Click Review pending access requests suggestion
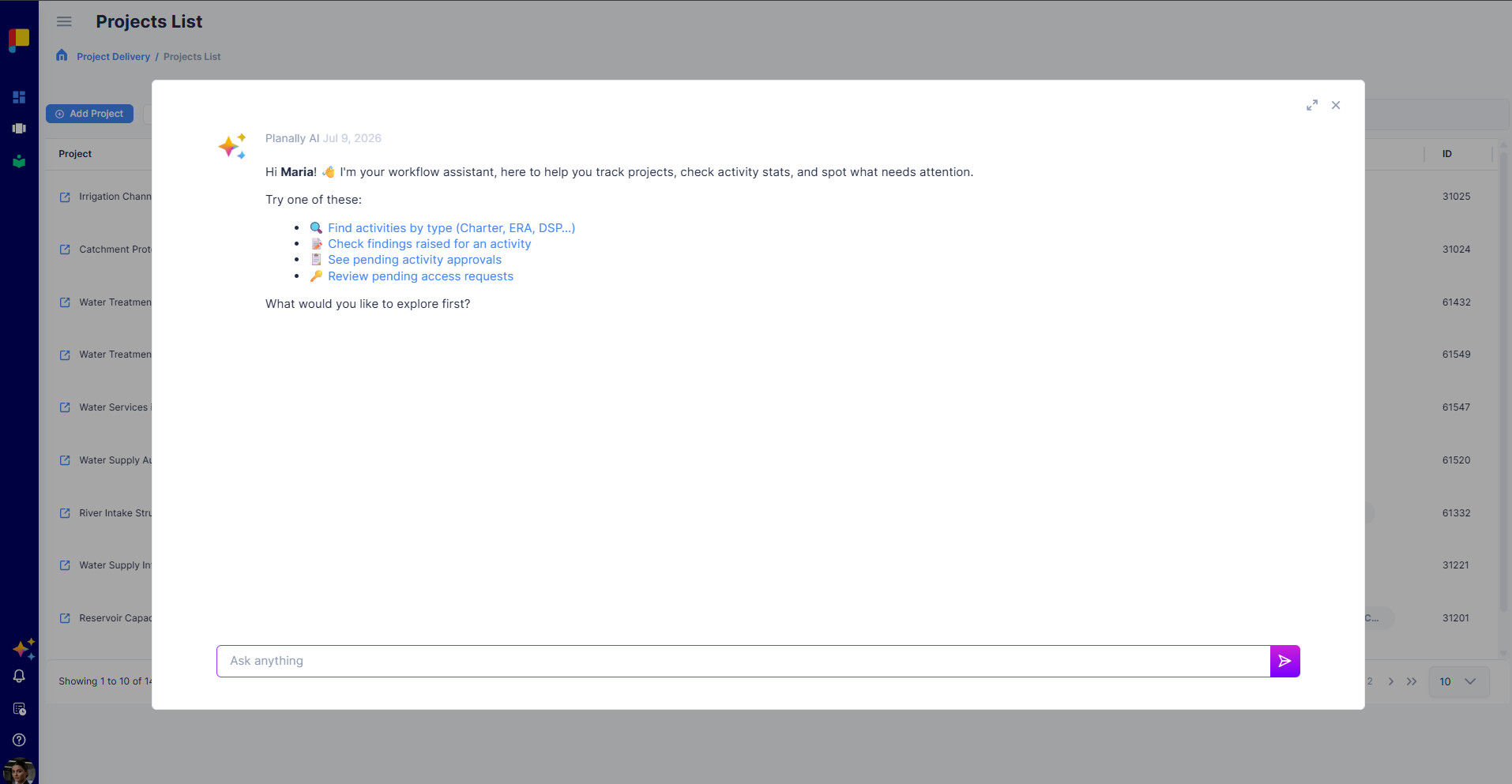1512x784 pixels. pos(420,276)
